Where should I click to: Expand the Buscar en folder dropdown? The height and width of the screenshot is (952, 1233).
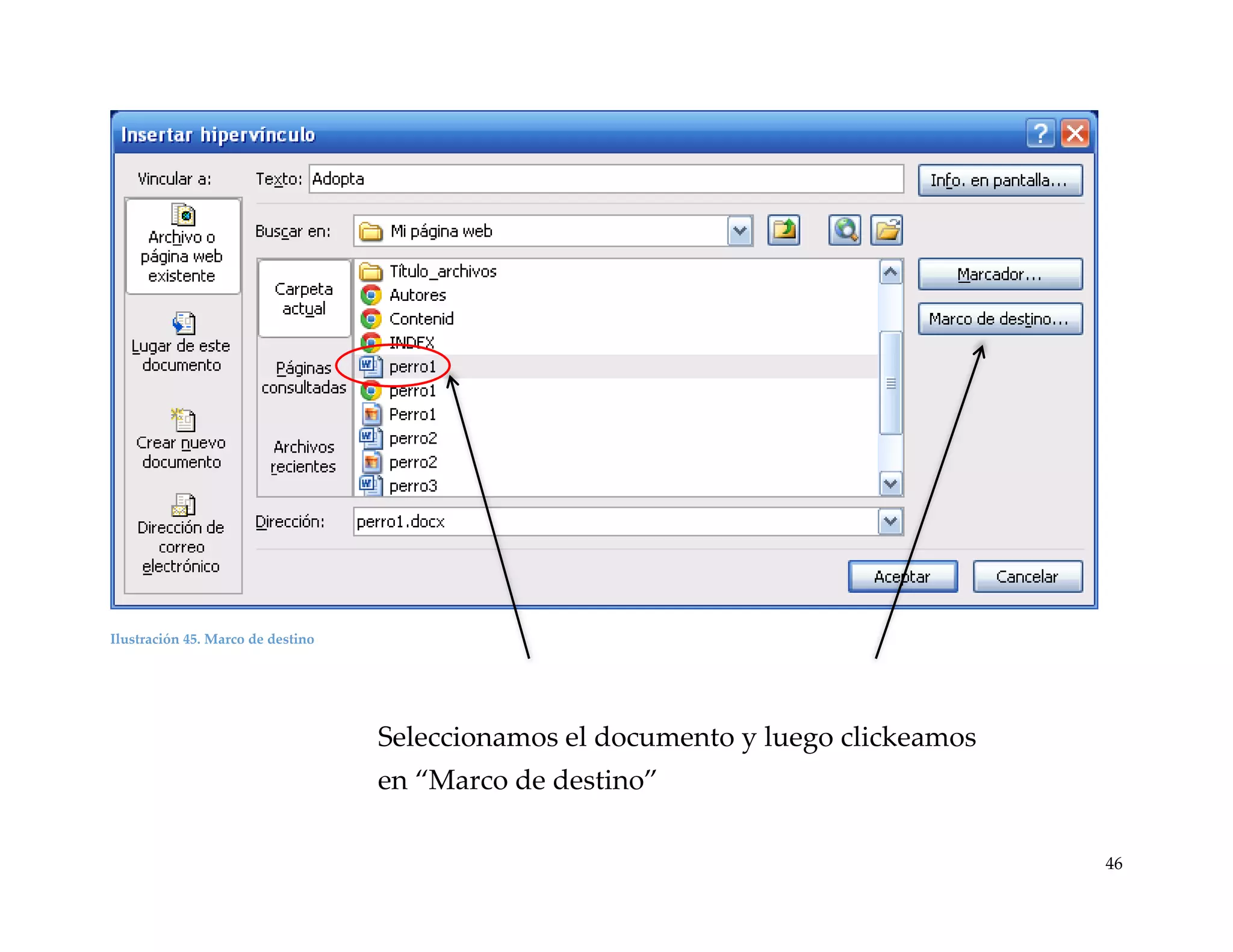(740, 231)
